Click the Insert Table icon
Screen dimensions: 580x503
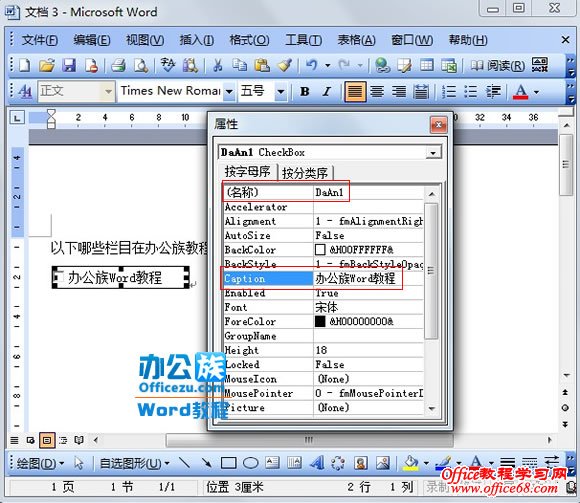pos(426,65)
